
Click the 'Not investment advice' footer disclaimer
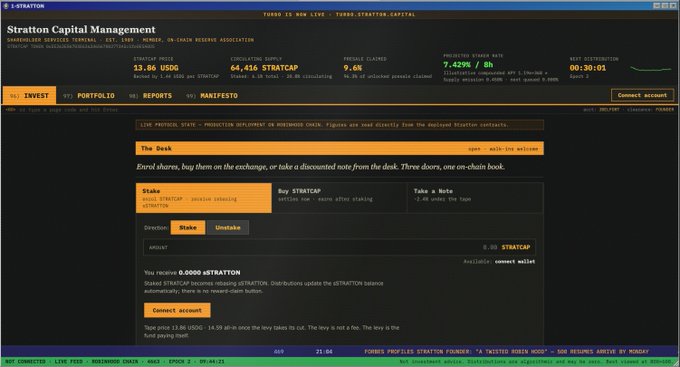pos(536,361)
